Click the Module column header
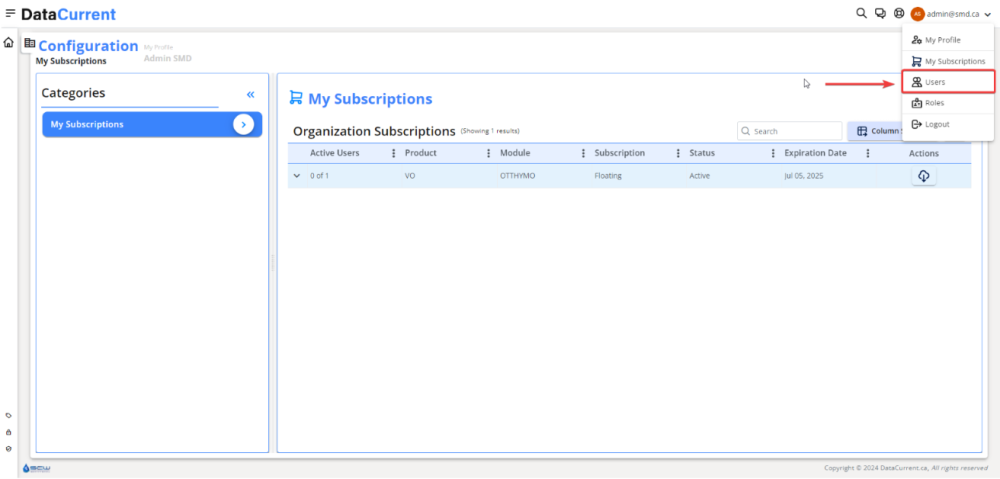Screen dimensions: 1000x479 click(515, 153)
